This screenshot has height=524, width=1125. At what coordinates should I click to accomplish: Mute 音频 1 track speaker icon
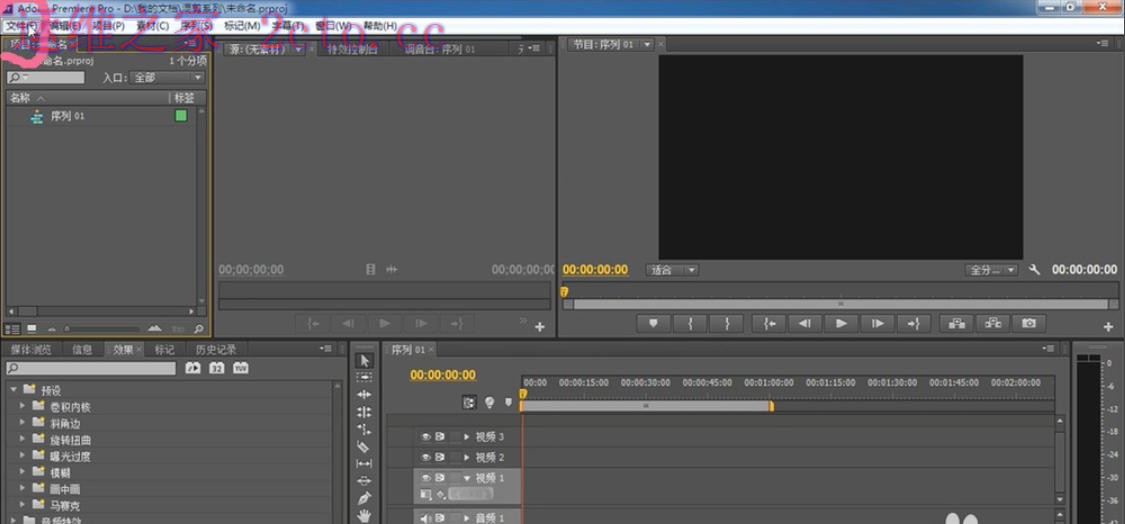(425, 518)
